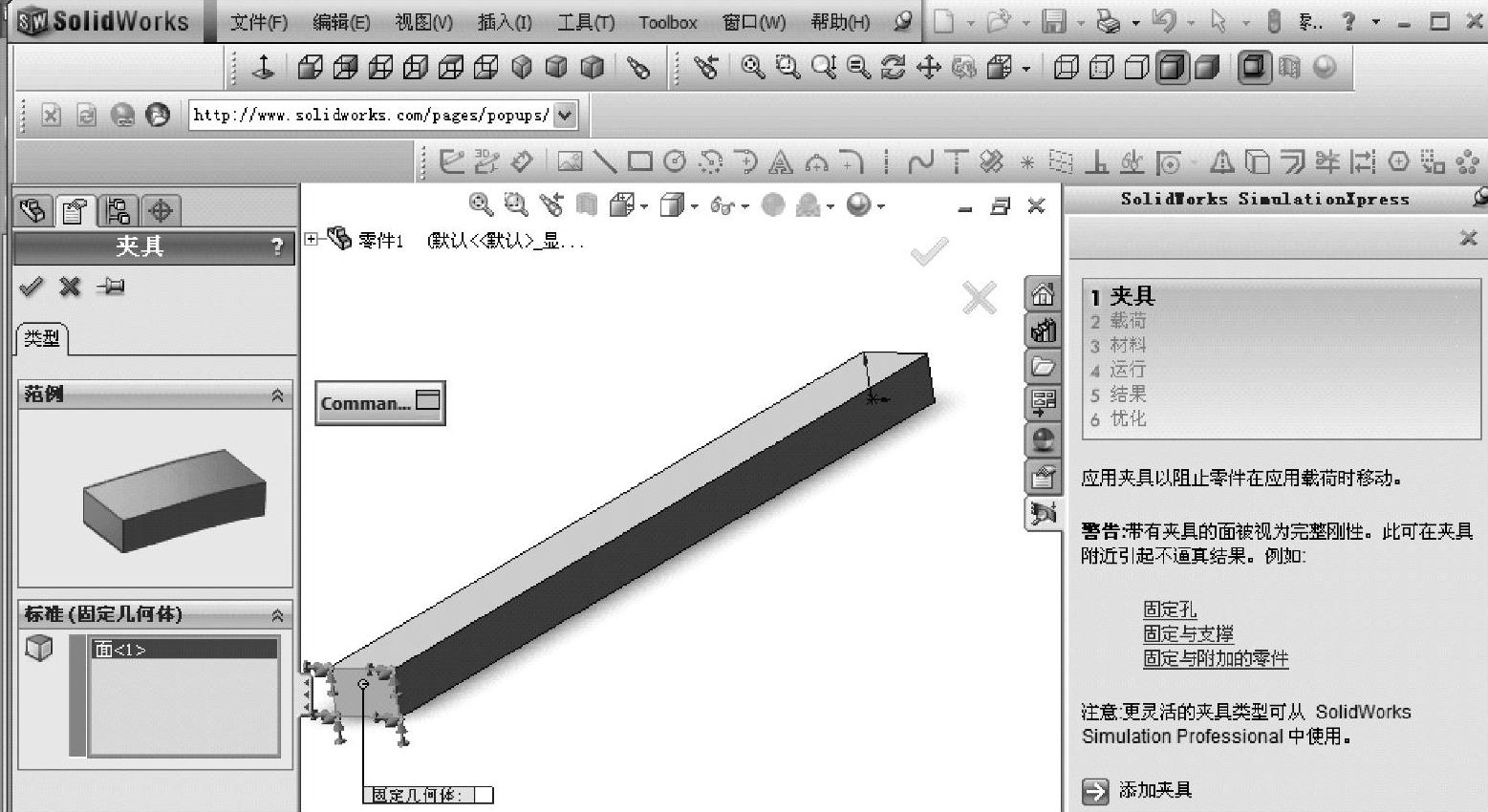Open the Appearances sphere task pane icon
The width and height of the screenshot is (1488, 812).
1043,439
